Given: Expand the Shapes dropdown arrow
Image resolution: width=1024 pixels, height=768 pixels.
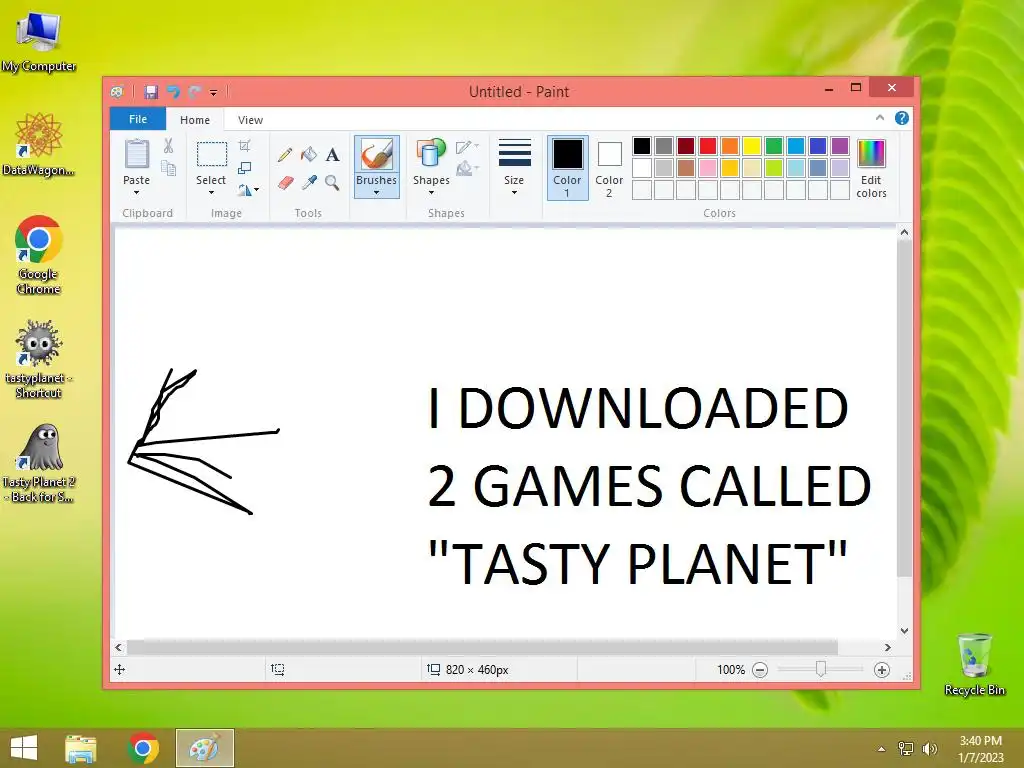Looking at the screenshot, I should [431, 193].
